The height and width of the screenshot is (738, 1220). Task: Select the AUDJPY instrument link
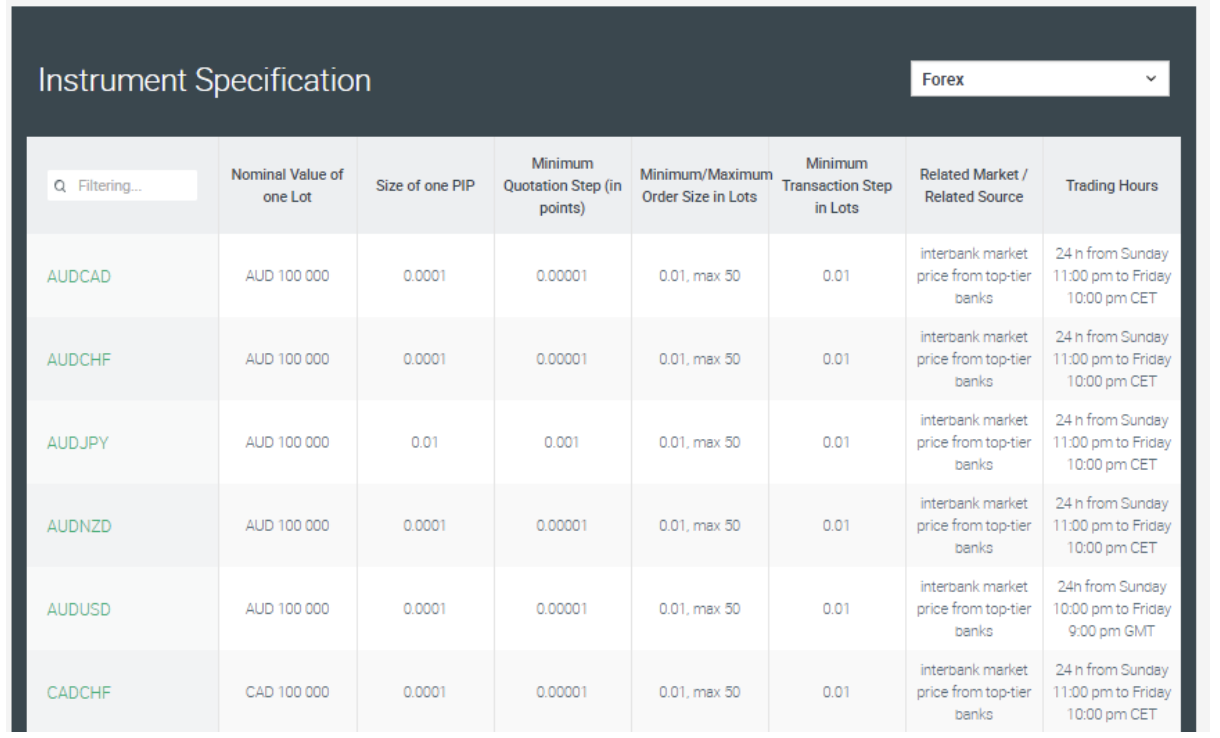(x=77, y=443)
